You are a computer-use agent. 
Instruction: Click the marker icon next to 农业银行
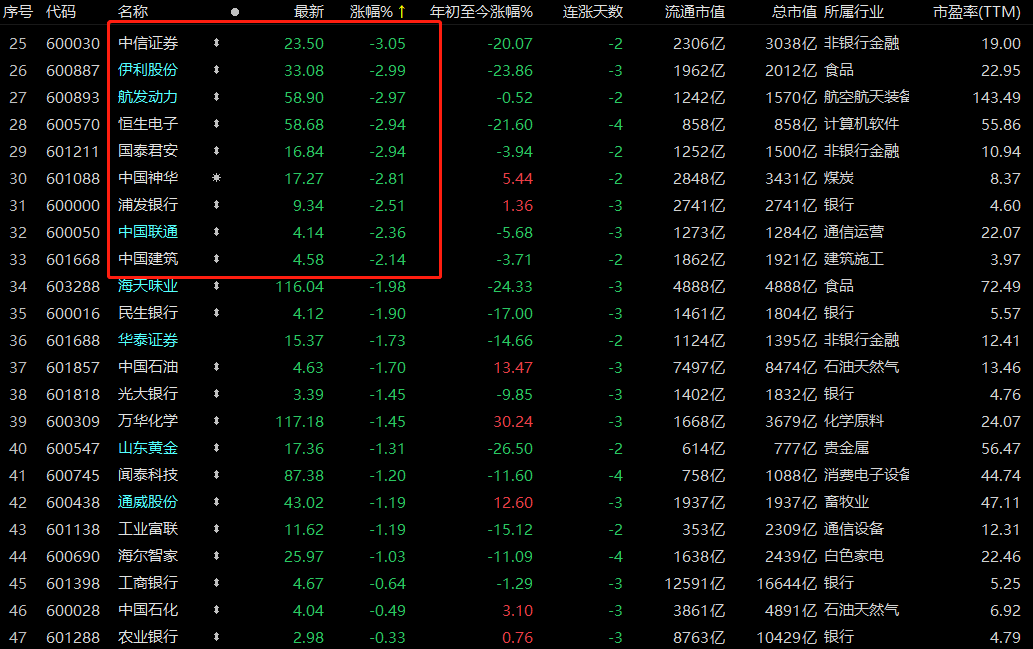(x=216, y=637)
